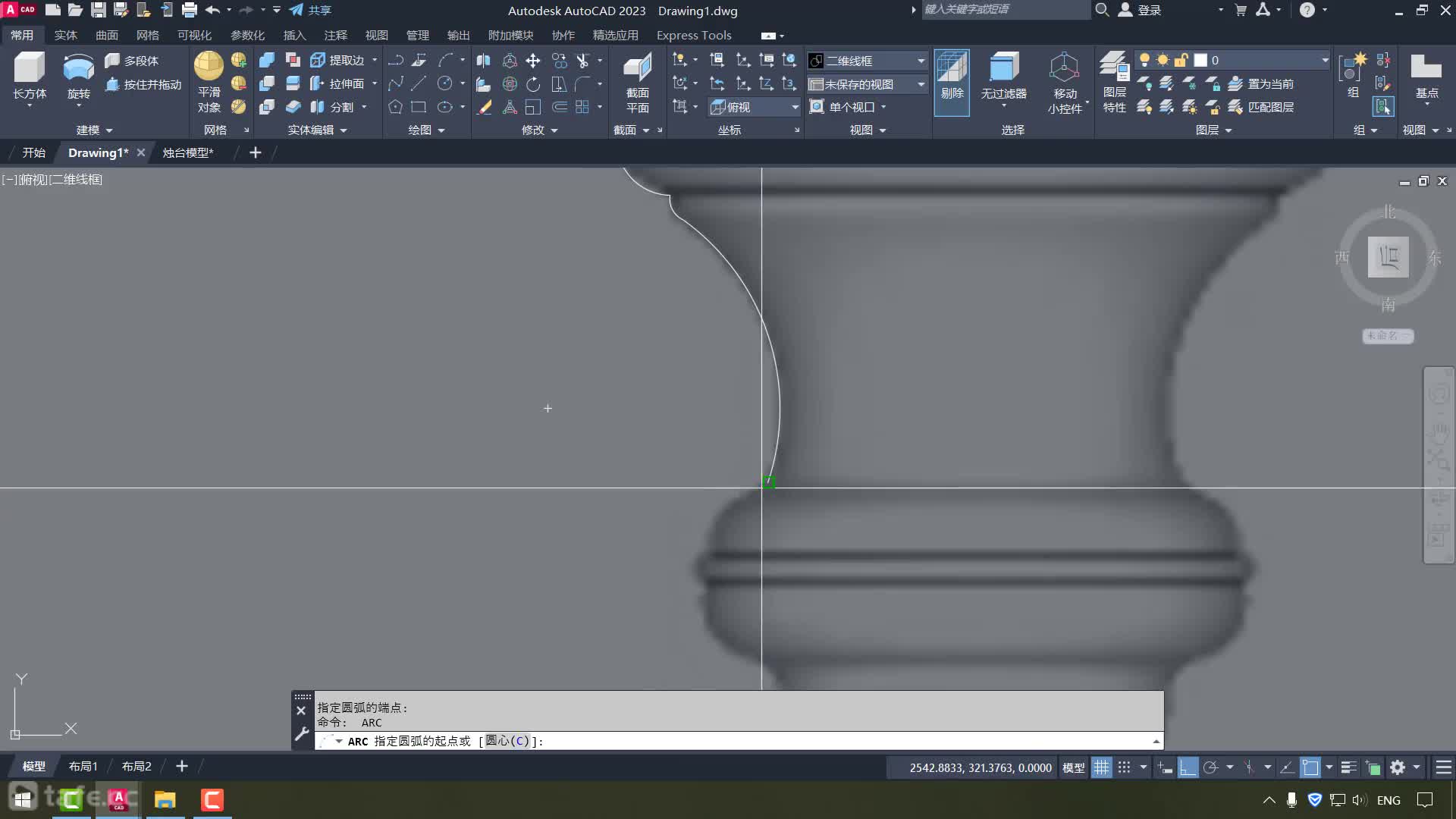Open the 俯视 UCS view dropdown
Viewport: 1456px width, 819px height.
755,107
